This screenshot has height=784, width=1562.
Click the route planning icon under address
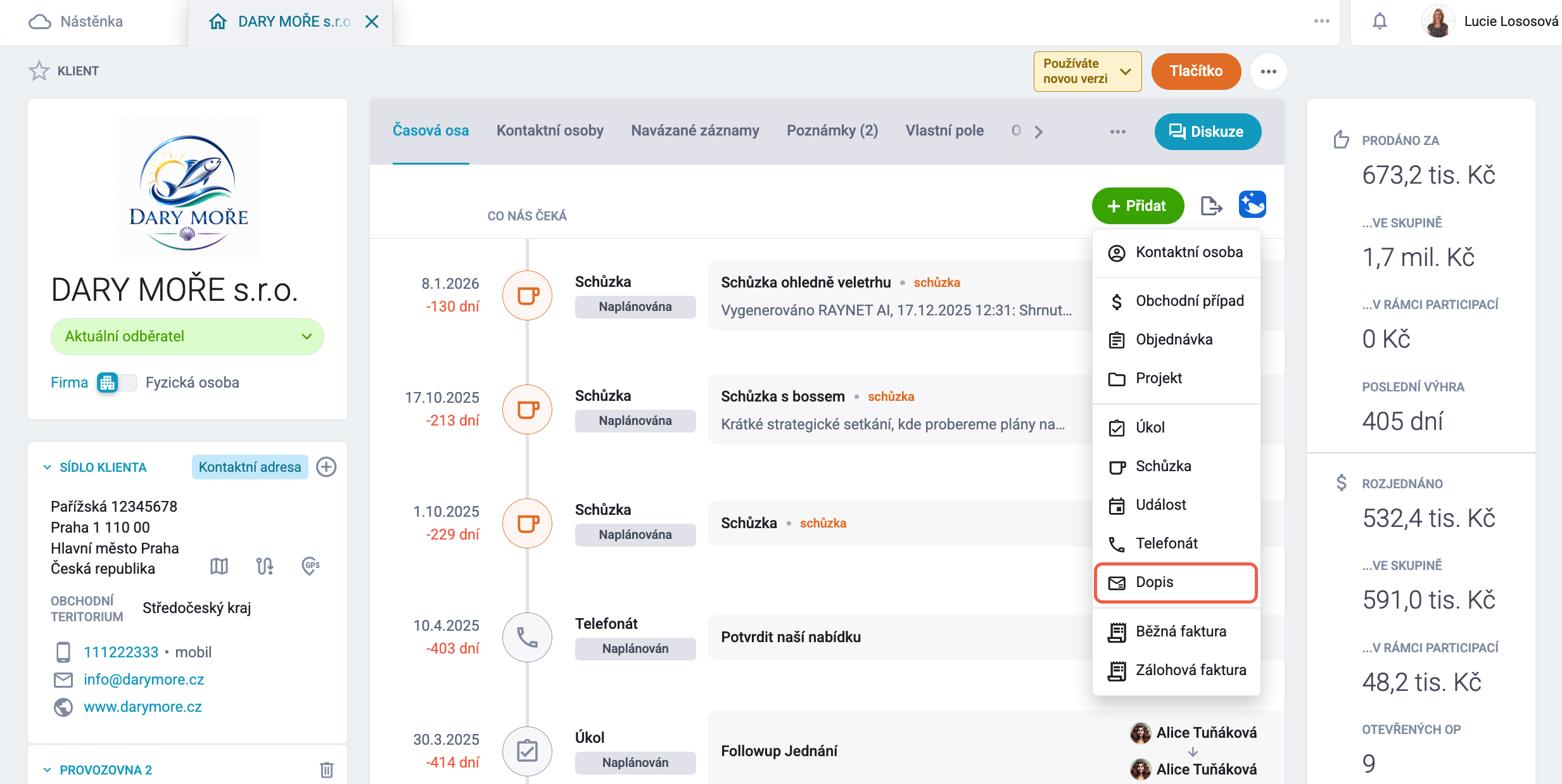coord(265,566)
